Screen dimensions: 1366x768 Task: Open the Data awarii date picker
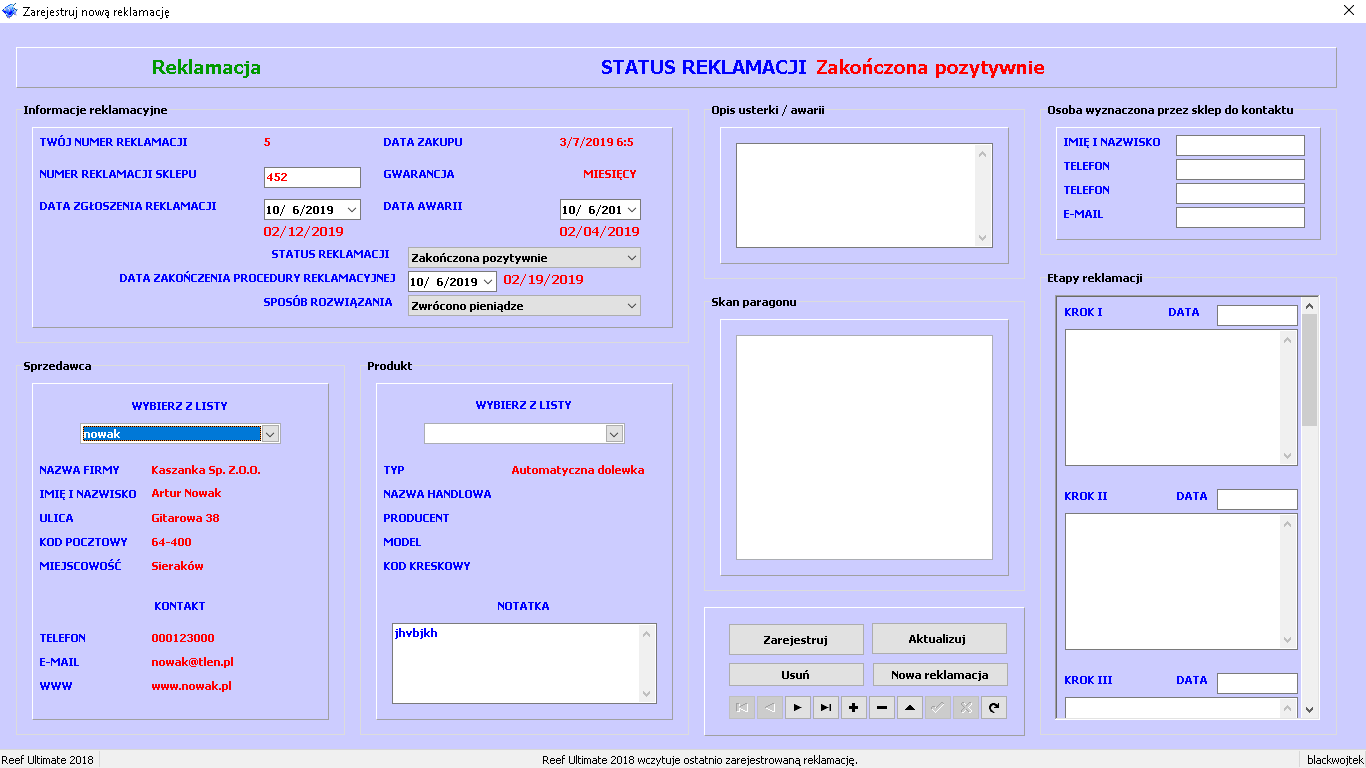tap(631, 210)
